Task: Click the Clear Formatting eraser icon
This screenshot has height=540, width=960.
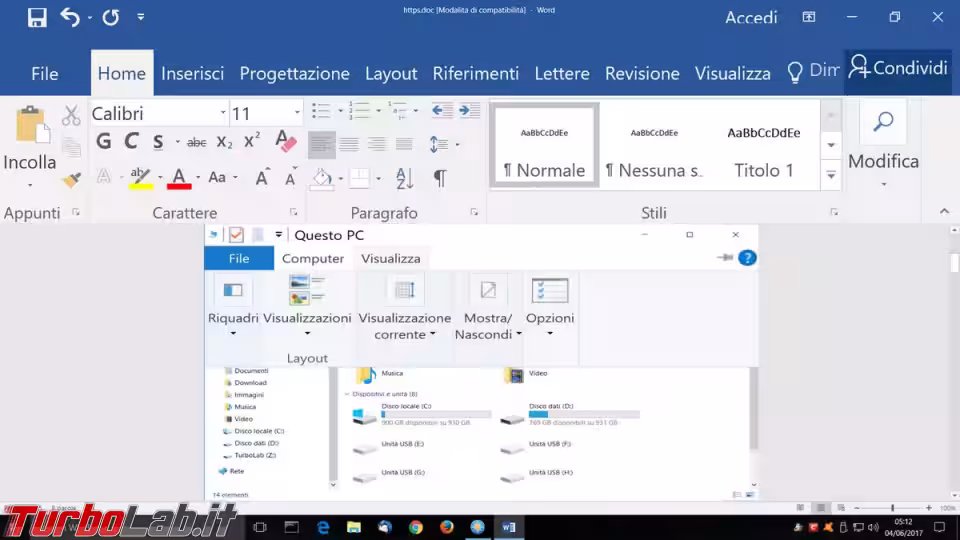Action: coord(286,142)
